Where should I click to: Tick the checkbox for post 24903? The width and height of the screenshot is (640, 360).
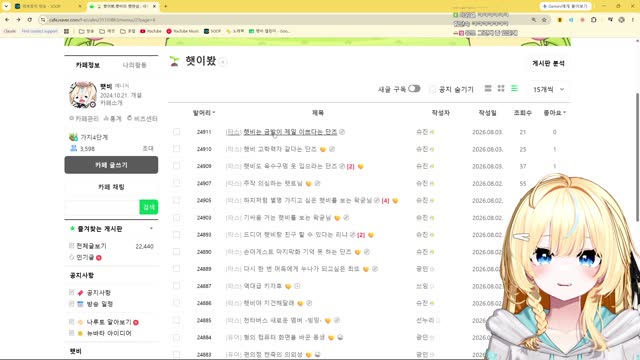tap(176, 218)
